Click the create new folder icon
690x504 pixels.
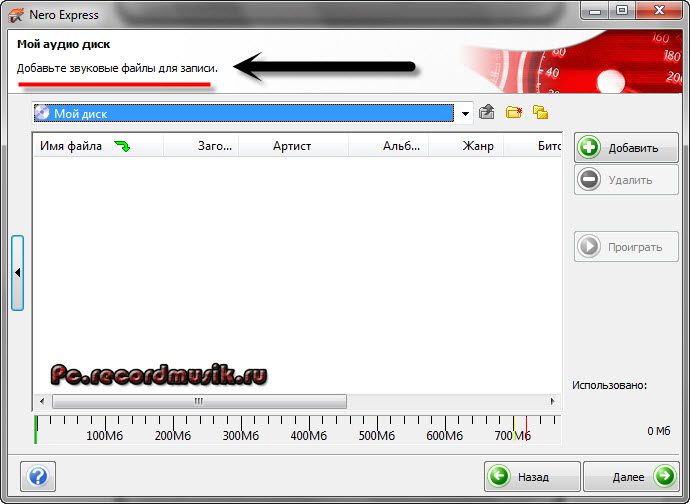pyautogui.click(x=514, y=112)
